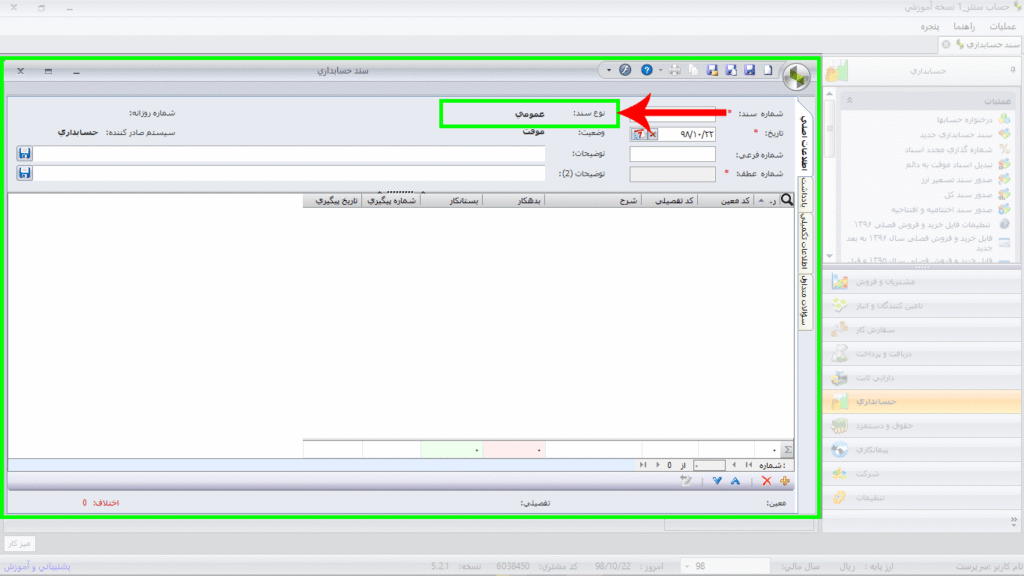1024x576 pixels.
Task: Open dropdown arrow next to help icon
Action: 660,70
